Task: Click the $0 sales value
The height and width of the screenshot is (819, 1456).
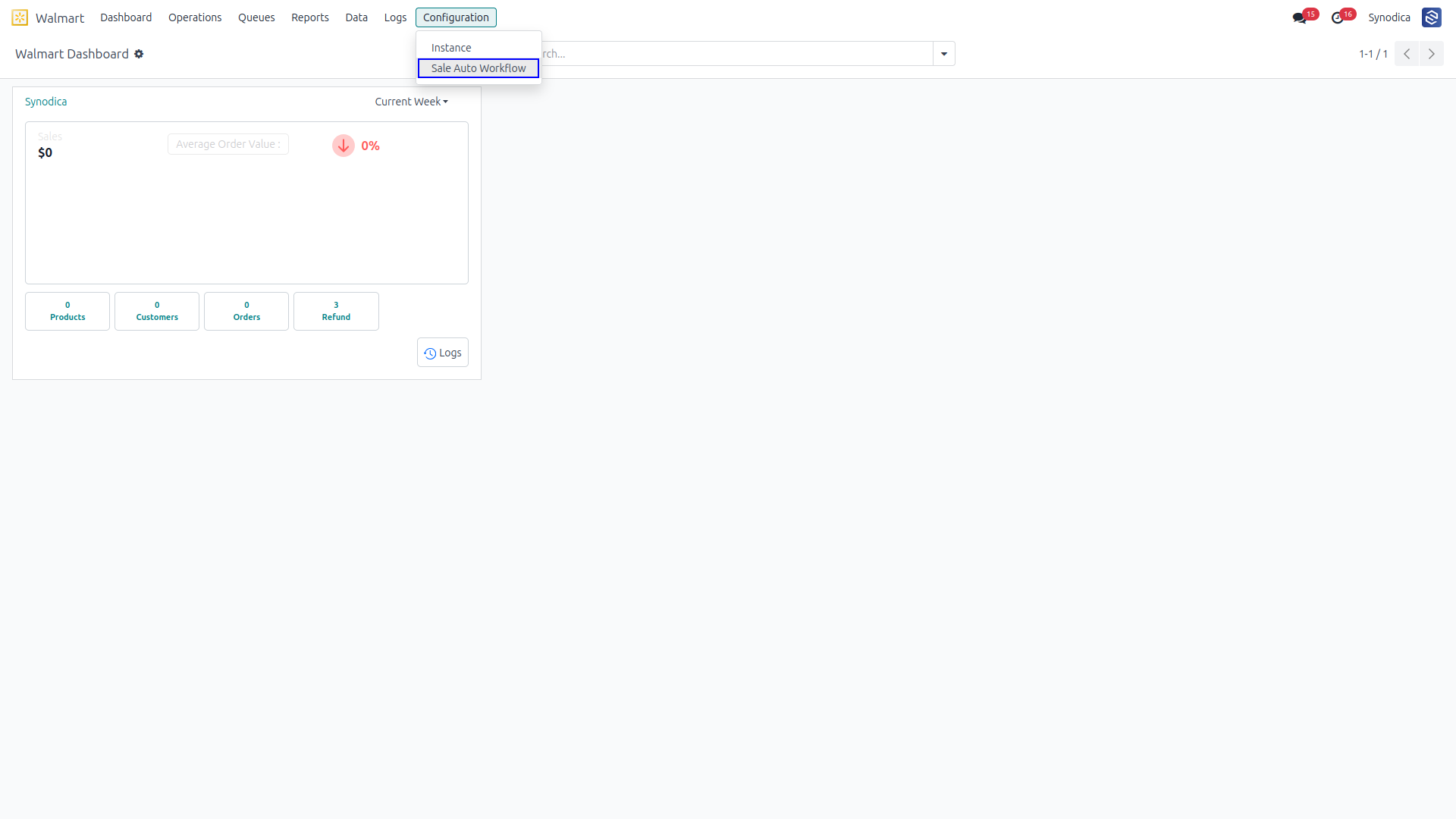Action: click(45, 152)
